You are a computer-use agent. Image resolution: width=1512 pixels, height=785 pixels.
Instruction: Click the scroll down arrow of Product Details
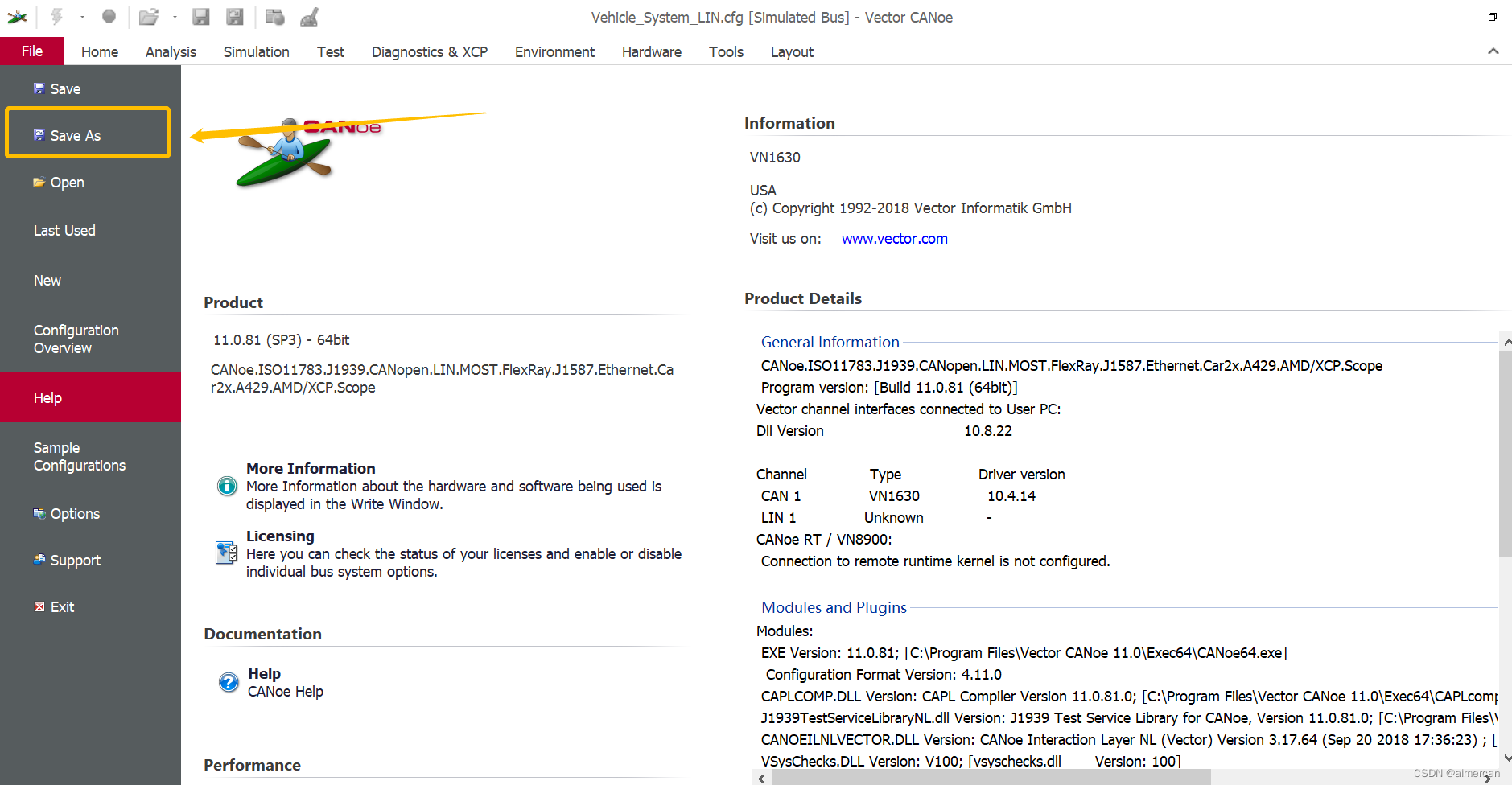1506,758
